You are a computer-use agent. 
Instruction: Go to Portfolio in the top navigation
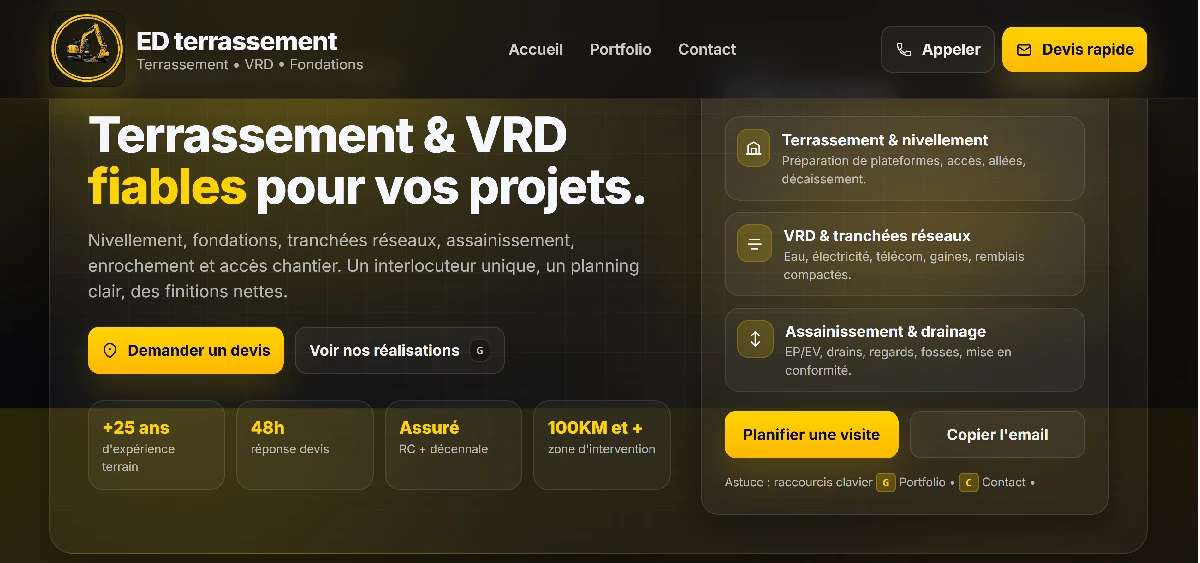pos(620,49)
